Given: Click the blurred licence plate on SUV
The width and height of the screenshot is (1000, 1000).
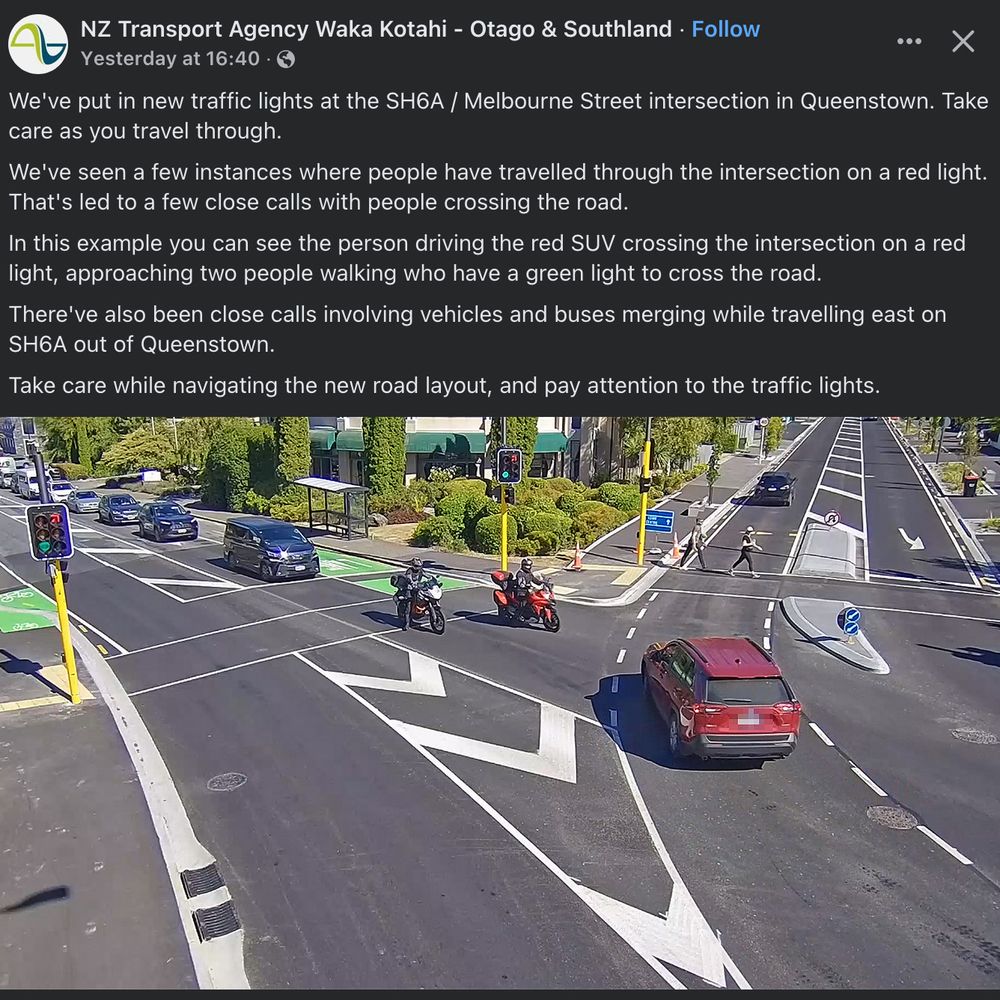Looking at the screenshot, I should click(x=749, y=718).
